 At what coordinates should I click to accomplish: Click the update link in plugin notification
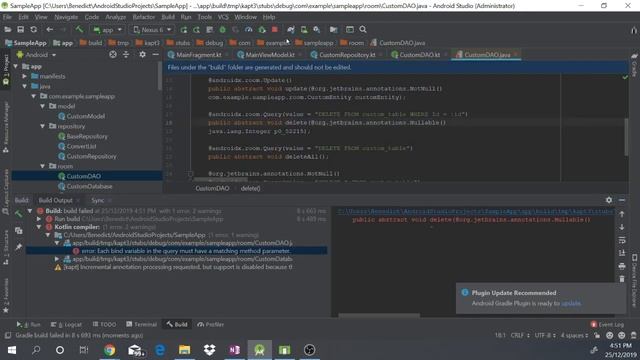(571, 303)
